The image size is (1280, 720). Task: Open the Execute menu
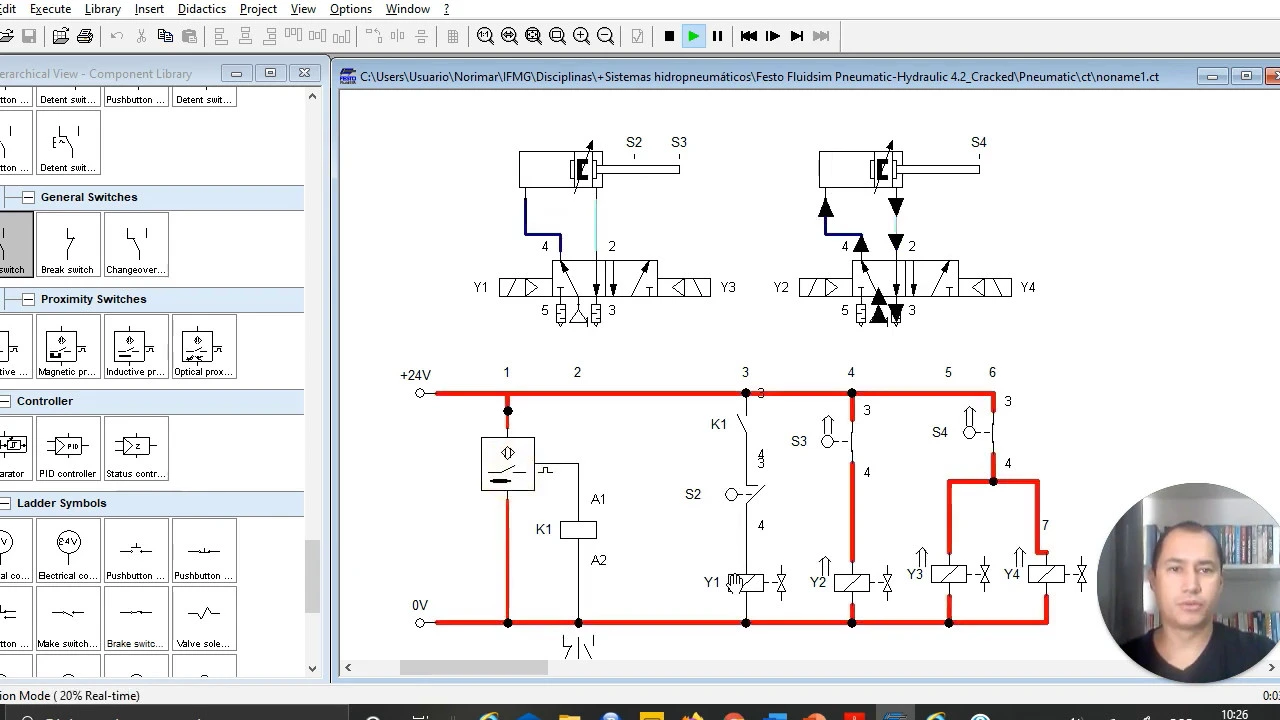pyautogui.click(x=50, y=9)
